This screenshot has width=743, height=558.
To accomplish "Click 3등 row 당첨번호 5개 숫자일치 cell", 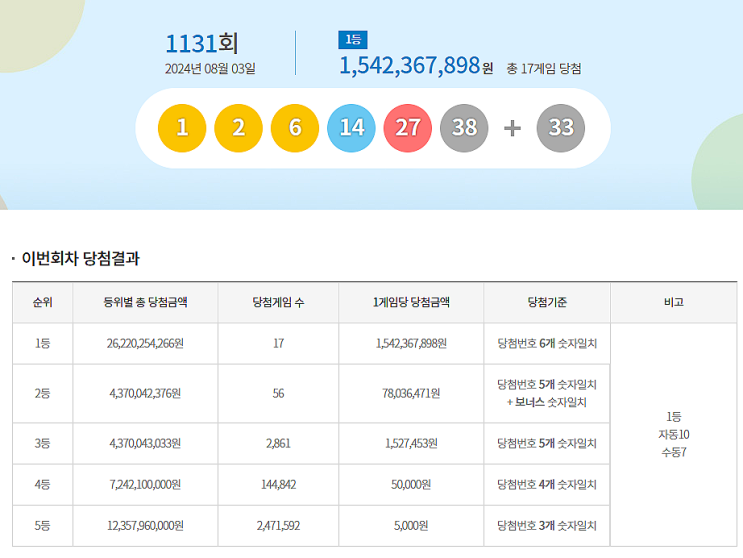I will click(x=547, y=444).
